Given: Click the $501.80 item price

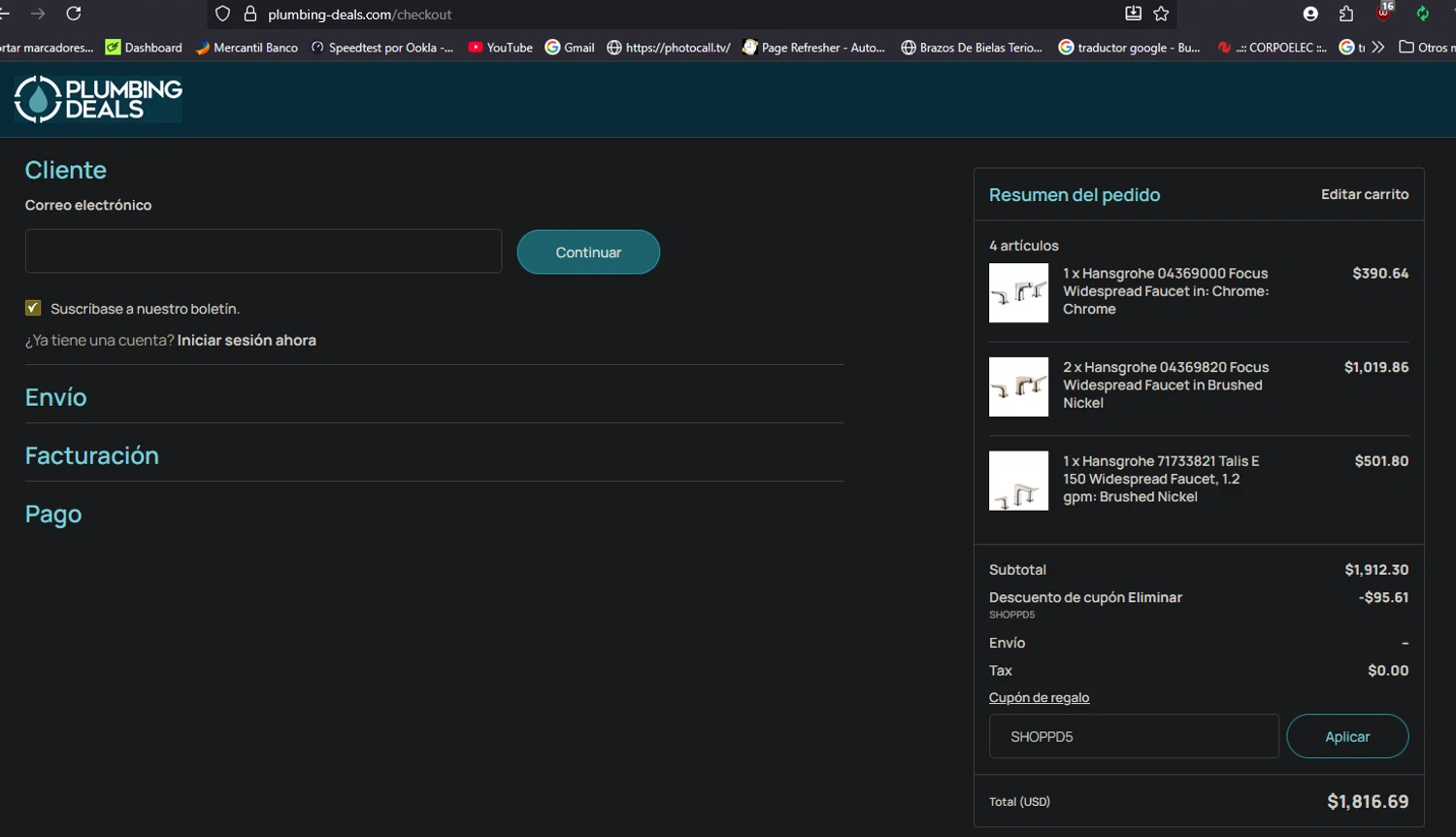Looking at the screenshot, I should [1381, 461].
